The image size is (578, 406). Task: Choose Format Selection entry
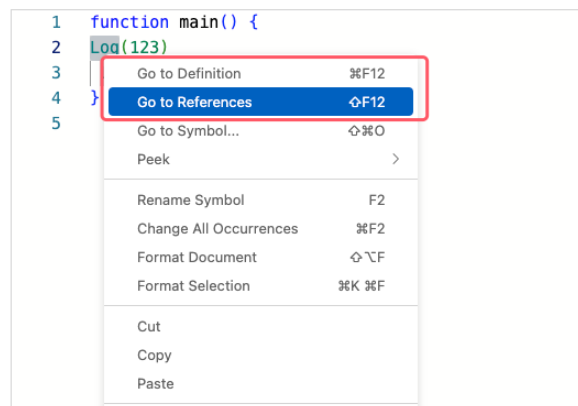click(x=261, y=286)
